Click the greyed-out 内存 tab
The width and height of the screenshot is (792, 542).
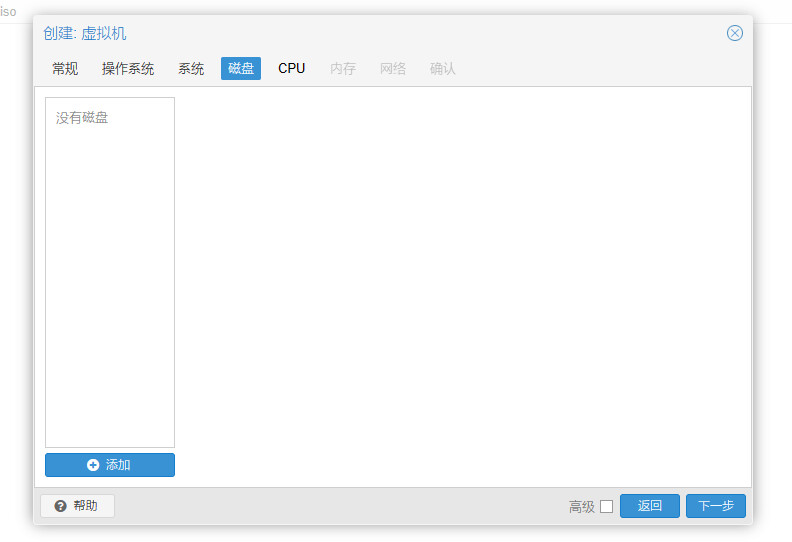(343, 68)
